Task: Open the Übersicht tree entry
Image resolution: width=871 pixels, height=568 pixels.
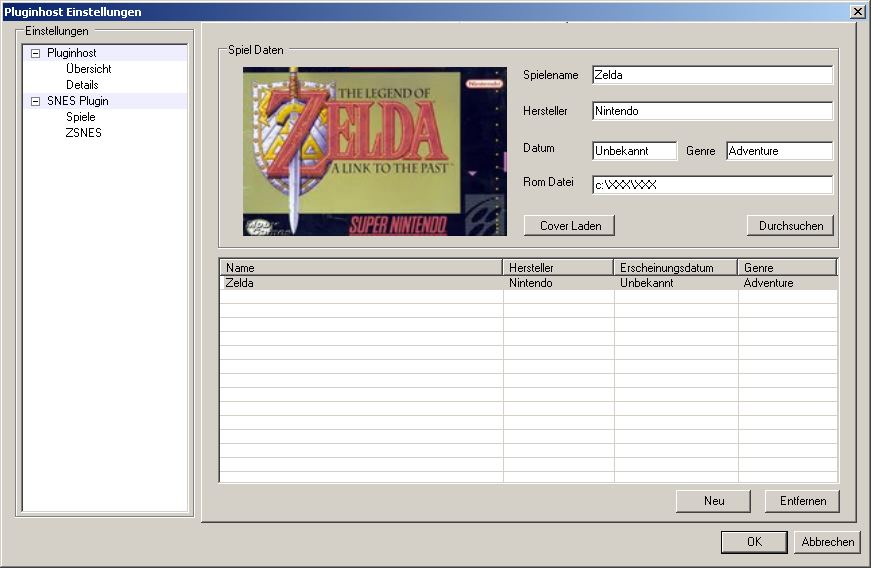Action: 89,69
